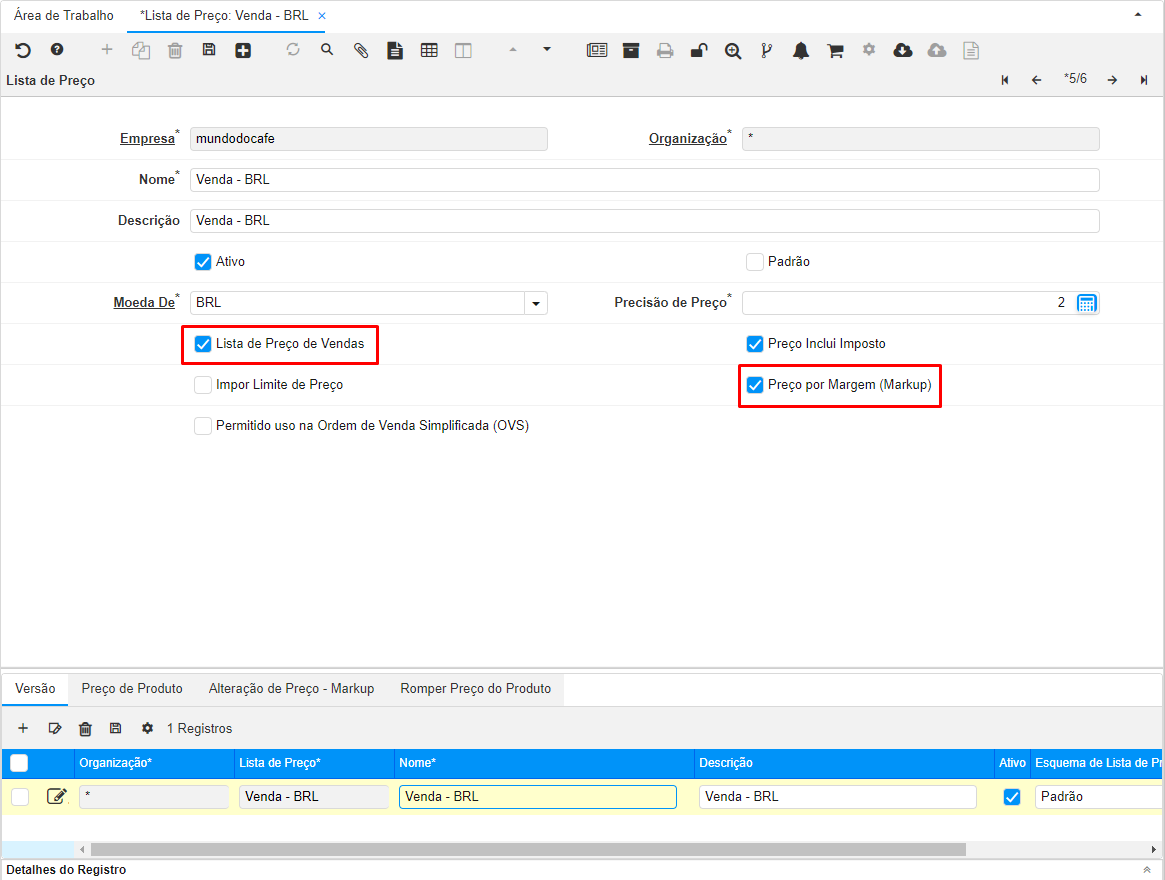This screenshot has width=1165, height=880.
Task: Click the Attachment paperclip icon
Action: coord(361,50)
